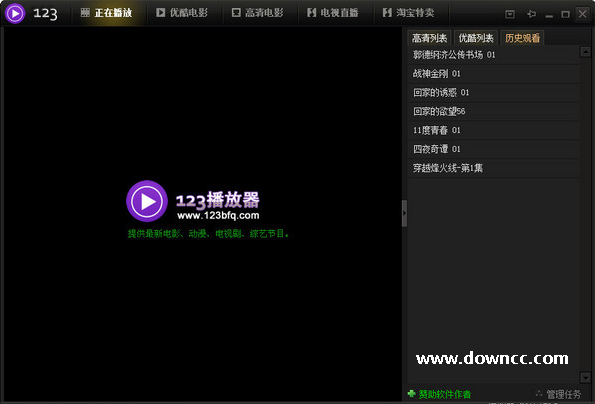This screenshot has height=404, width=595.
Task: Select history item 战神金刚 01
Action: point(494,74)
